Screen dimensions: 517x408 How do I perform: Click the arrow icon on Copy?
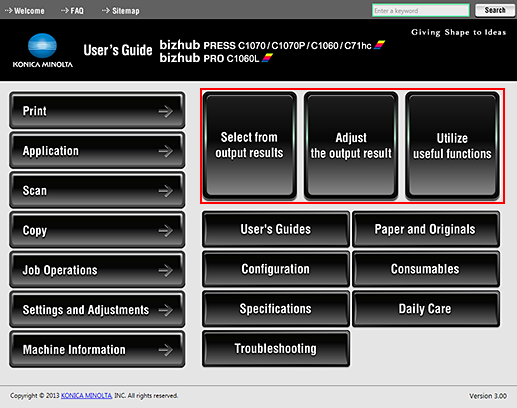point(166,231)
